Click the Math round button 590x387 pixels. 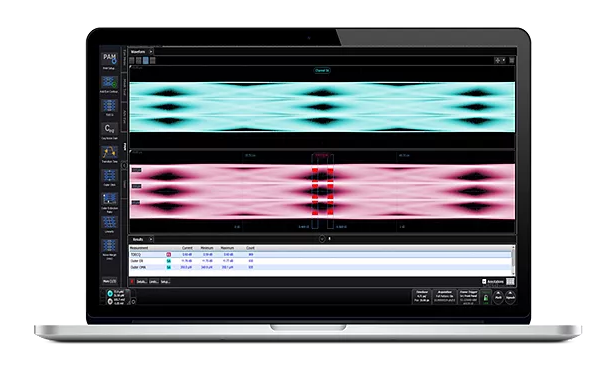(x=498, y=297)
